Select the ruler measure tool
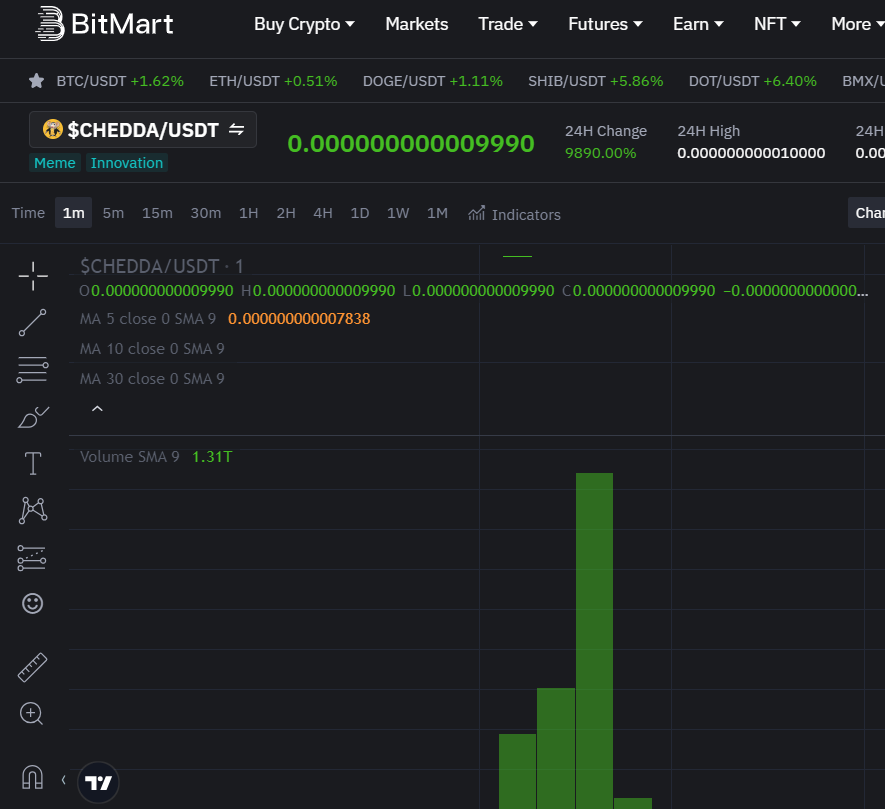This screenshot has width=885, height=809. [x=33, y=667]
